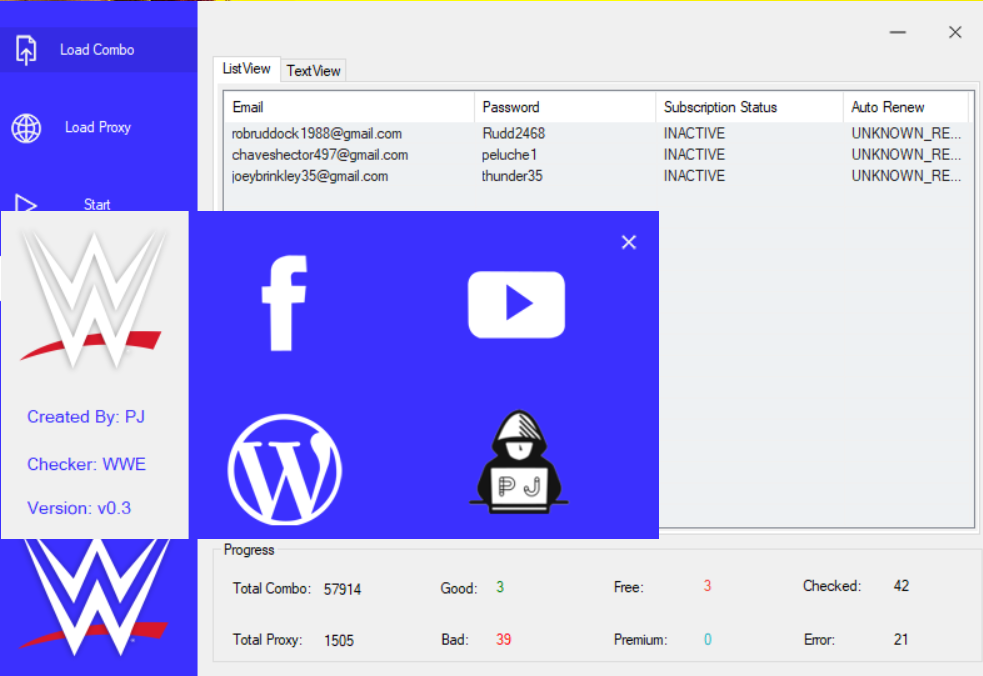Click the Premium count 0
This screenshot has width=983, height=676.
[x=708, y=640]
